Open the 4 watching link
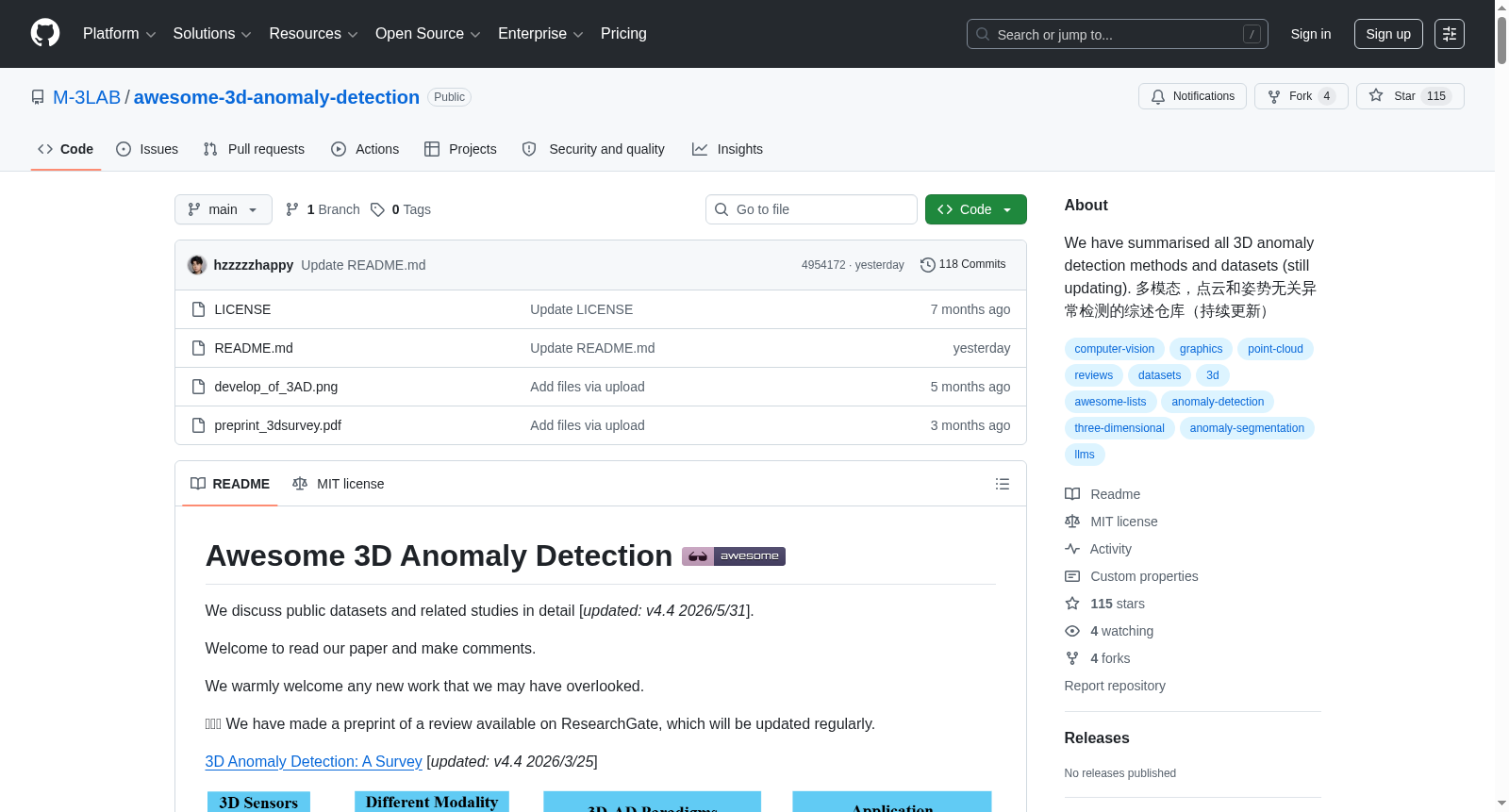 (x=1109, y=631)
